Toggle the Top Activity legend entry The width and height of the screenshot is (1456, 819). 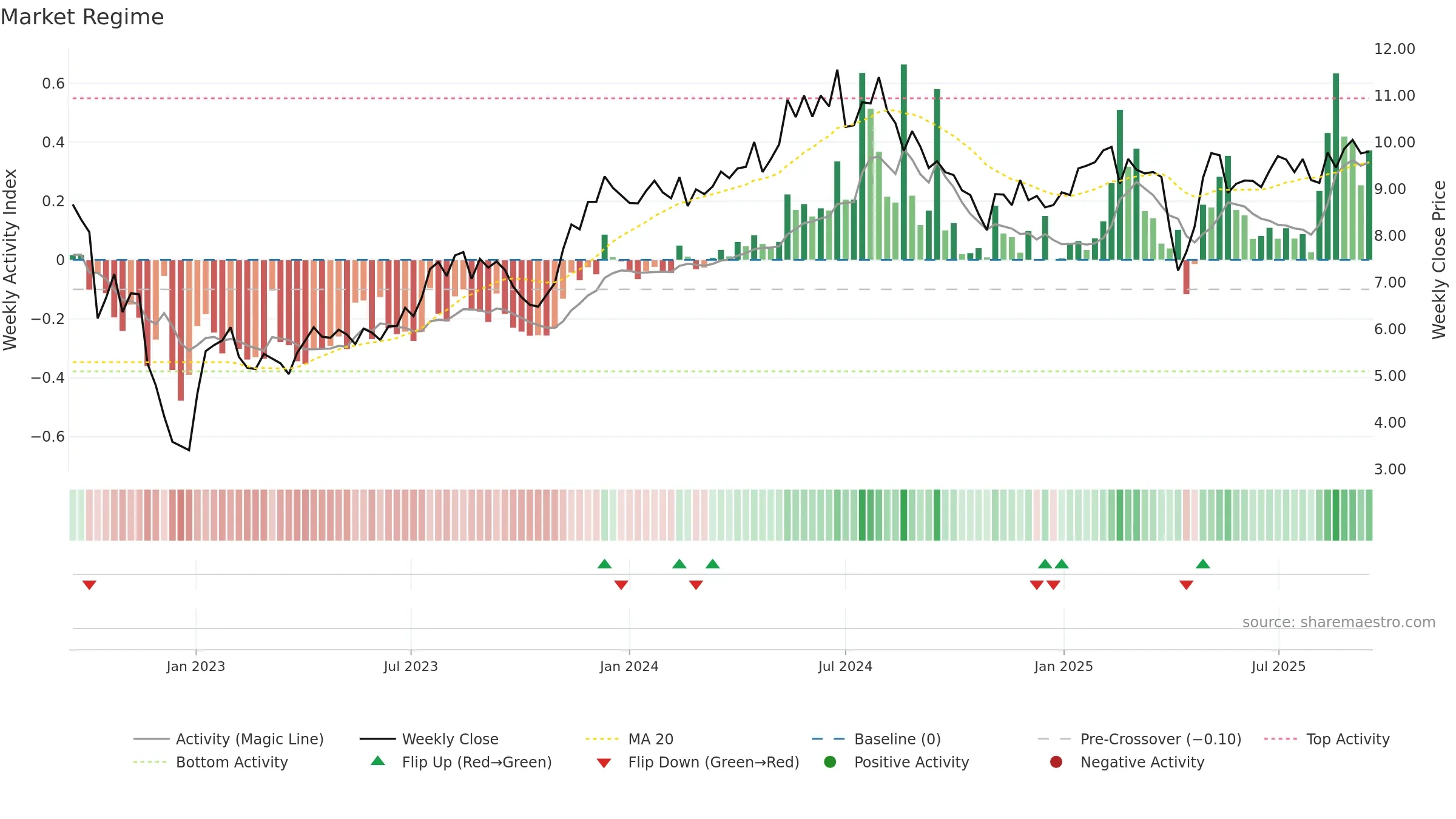(x=1327, y=739)
